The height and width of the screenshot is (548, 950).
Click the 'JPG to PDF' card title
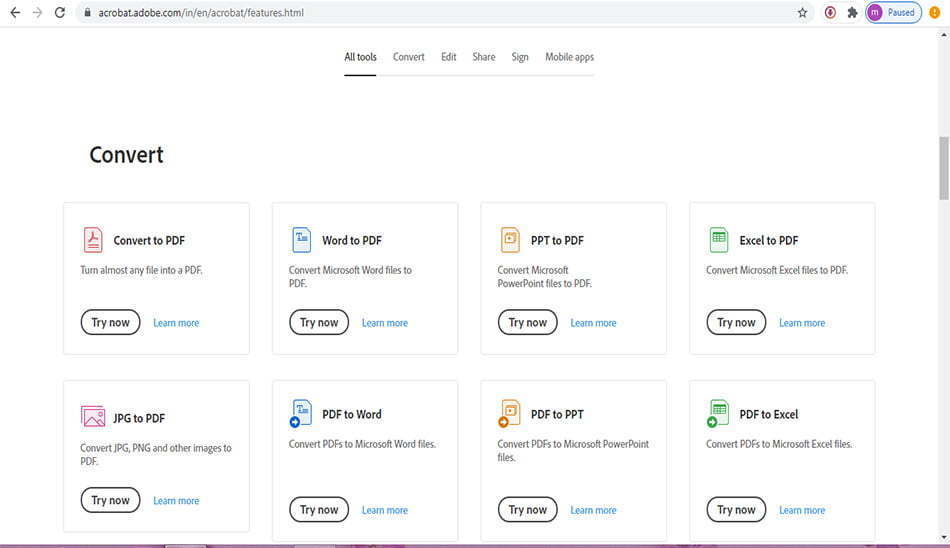pos(139,418)
